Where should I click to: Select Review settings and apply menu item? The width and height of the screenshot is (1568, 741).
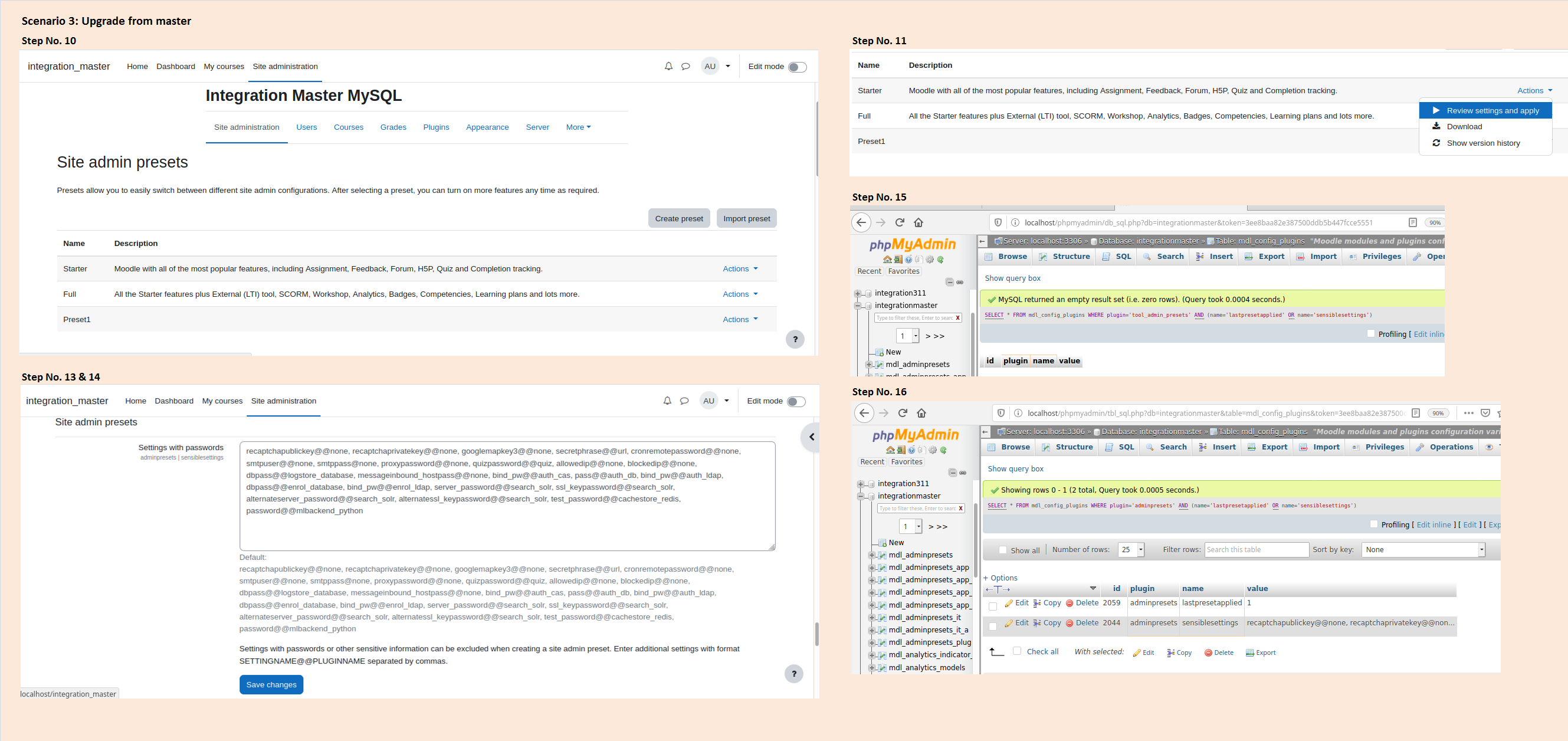pos(1485,110)
